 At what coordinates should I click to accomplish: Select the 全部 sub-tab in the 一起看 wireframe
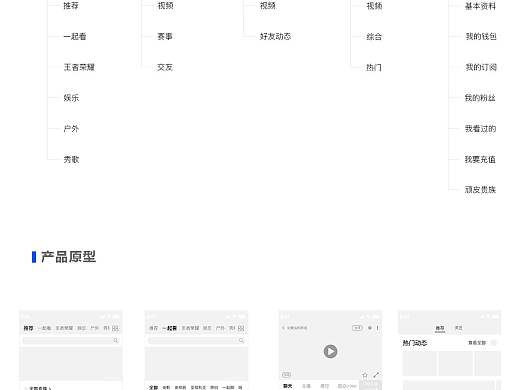coord(153,387)
